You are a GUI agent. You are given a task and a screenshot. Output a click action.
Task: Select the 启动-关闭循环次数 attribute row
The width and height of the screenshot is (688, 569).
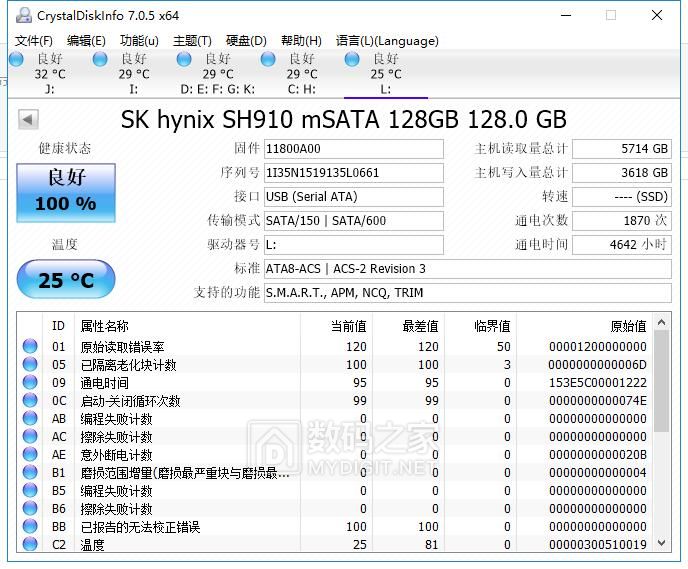coord(335,401)
